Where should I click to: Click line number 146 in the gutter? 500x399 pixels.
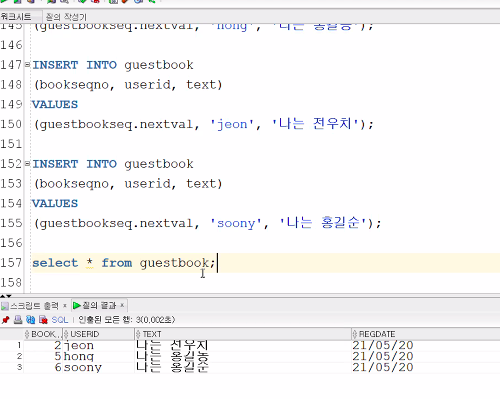(11, 45)
